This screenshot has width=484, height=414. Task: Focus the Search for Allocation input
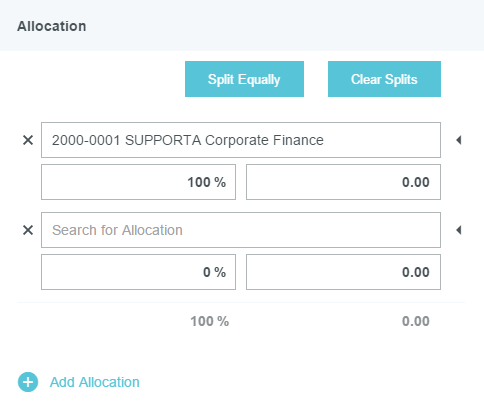pyautogui.click(x=241, y=230)
